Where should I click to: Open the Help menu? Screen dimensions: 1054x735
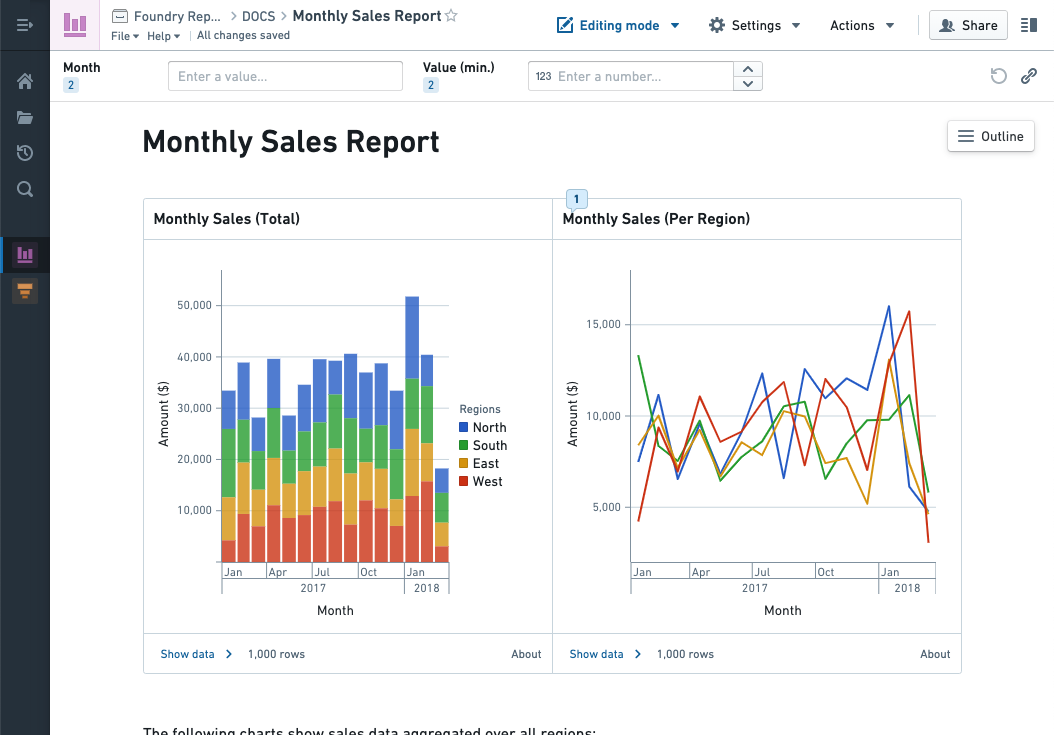click(x=163, y=36)
